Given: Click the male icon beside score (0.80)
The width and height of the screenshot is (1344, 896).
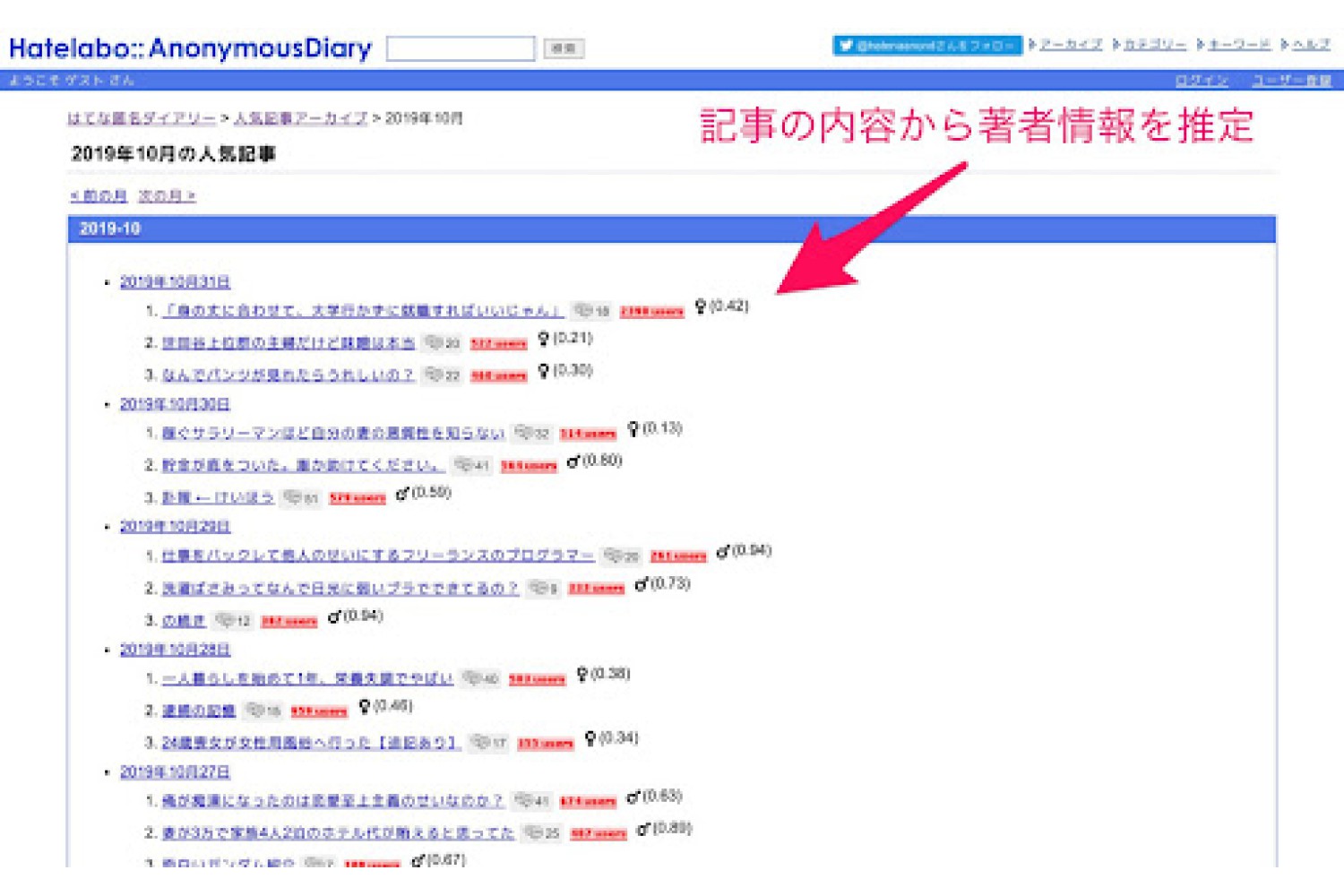Looking at the screenshot, I should 573,461.
